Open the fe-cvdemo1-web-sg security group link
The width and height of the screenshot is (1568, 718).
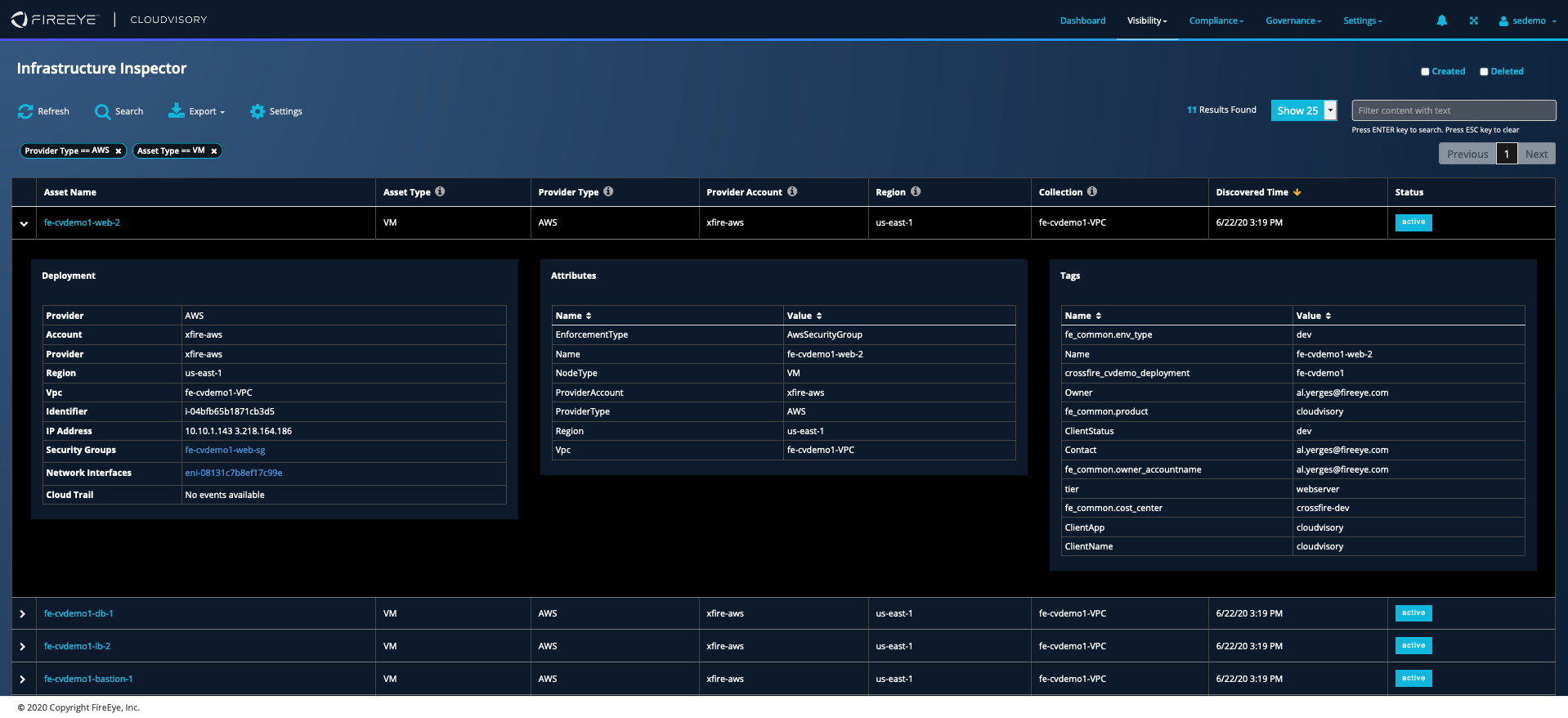[x=225, y=451]
